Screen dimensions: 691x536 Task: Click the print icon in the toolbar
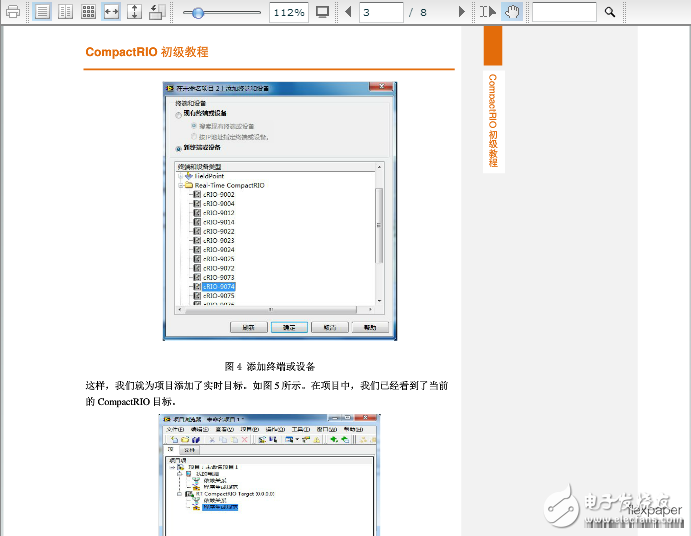[x=13, y=11]
